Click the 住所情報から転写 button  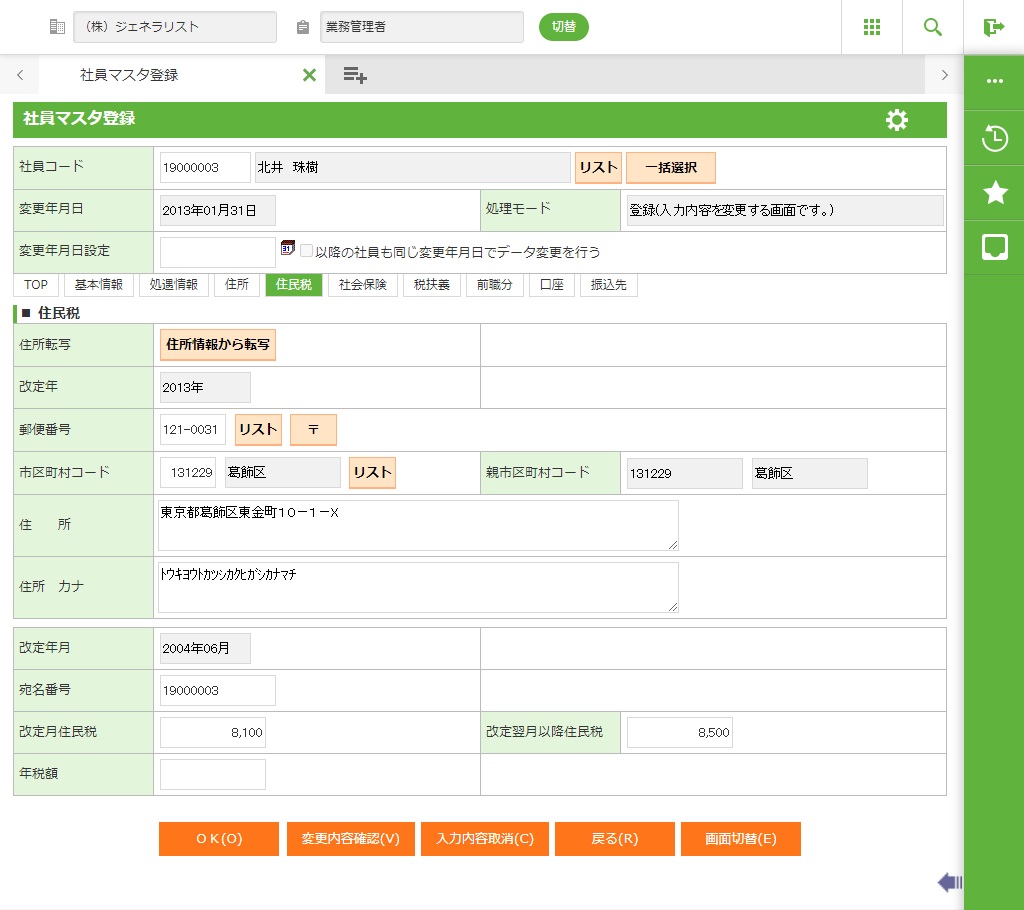click(x=218, y=345)
